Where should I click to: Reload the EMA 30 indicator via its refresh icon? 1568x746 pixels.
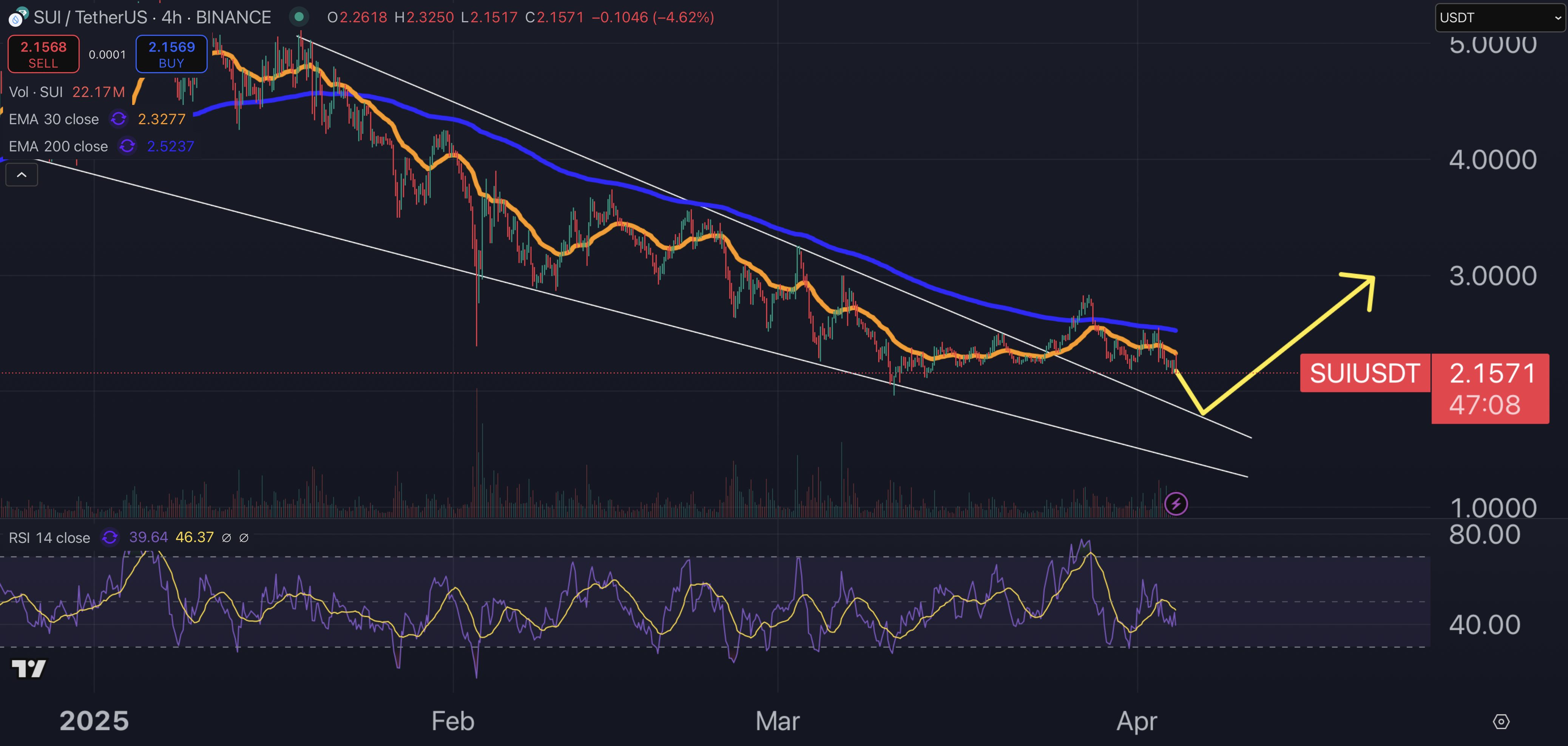tap(118, 119)
